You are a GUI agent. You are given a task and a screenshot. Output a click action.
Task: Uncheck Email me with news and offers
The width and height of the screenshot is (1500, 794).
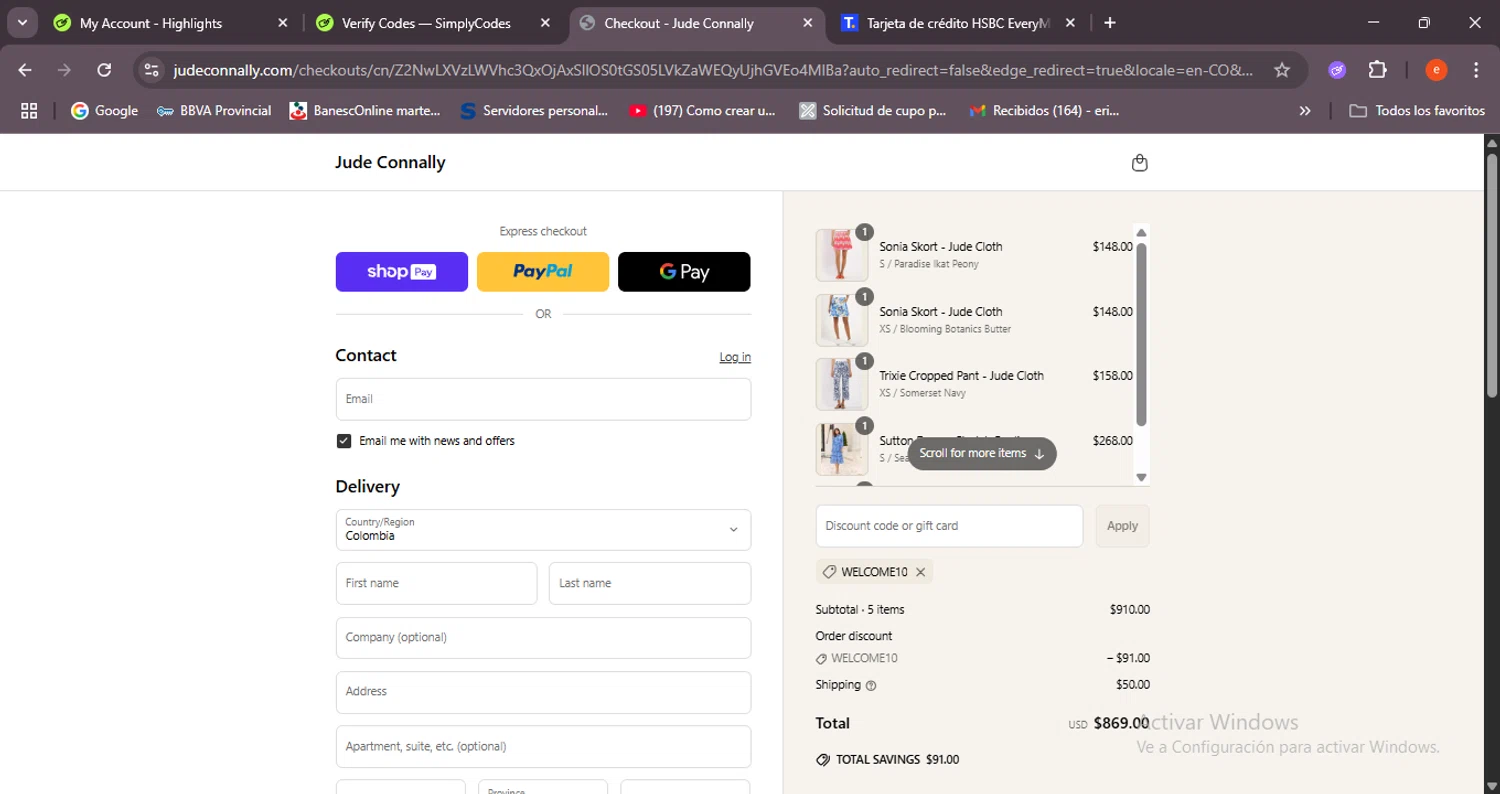tap(344, 441)
